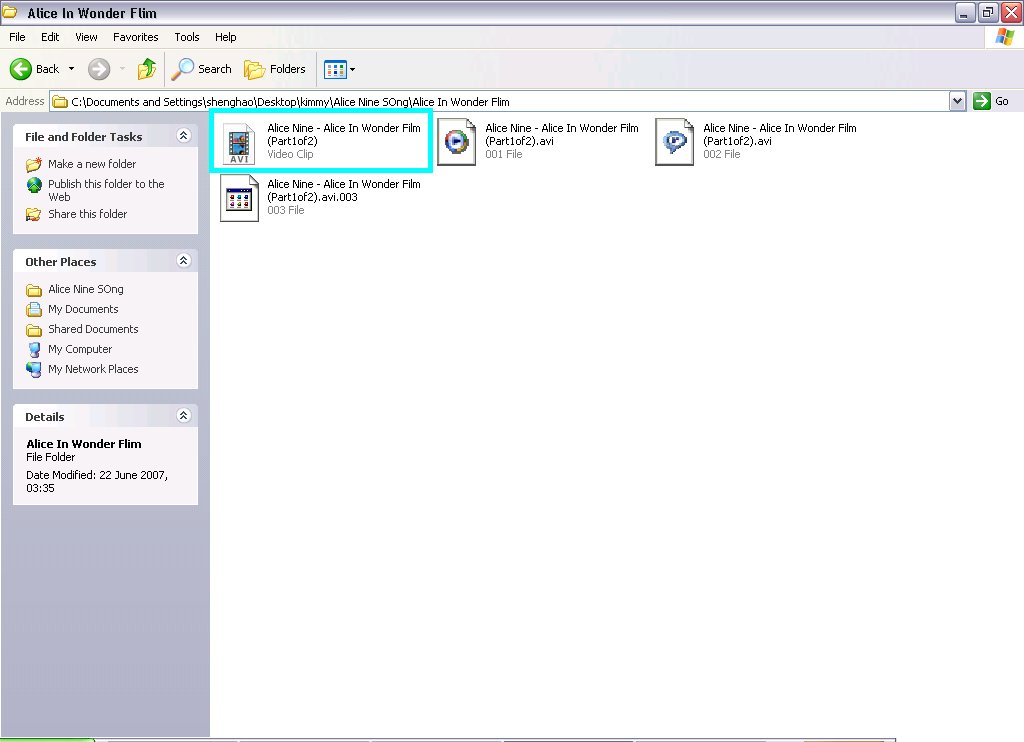This screenshot has height=742, width=1024.
Task: Select the 003 File filename text
Action: pos(344,191)
